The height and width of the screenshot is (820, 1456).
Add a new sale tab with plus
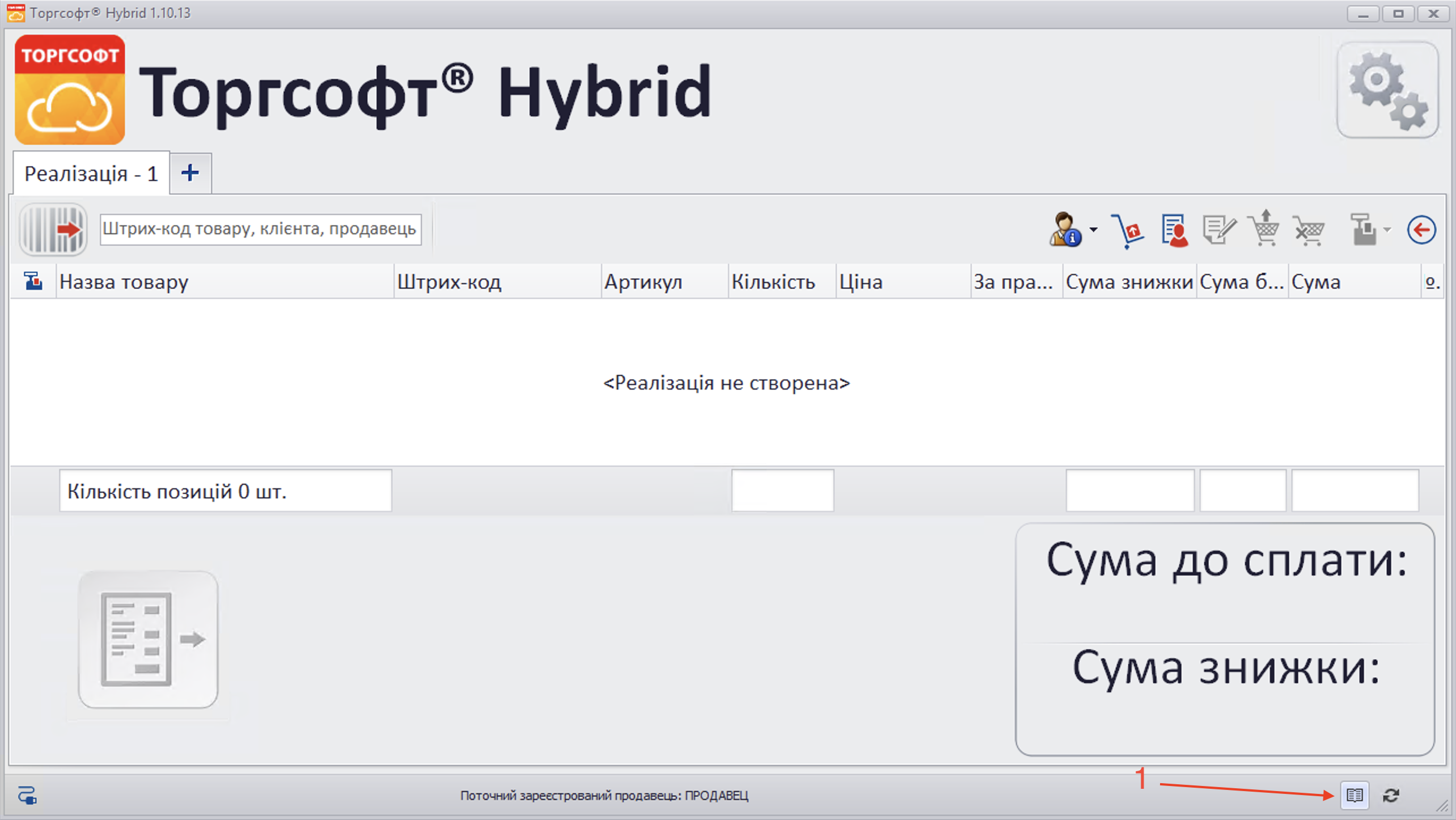click(191, 173)
